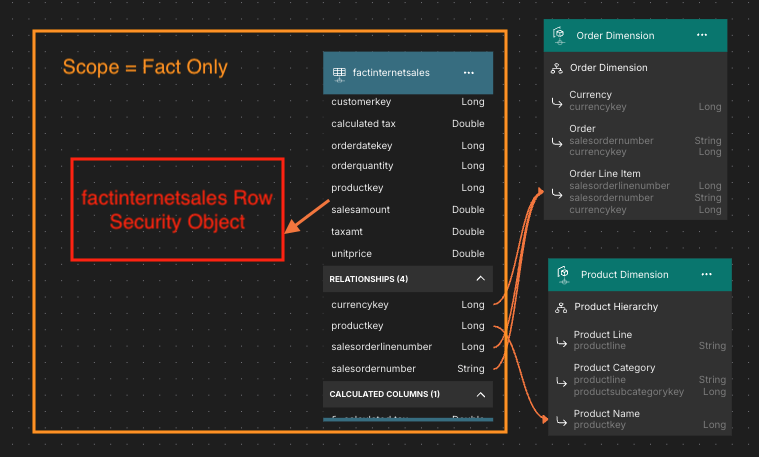This screenshot has width=759, height=457.
Task: Click the Order level arrow icon
Action: (557, 142)
